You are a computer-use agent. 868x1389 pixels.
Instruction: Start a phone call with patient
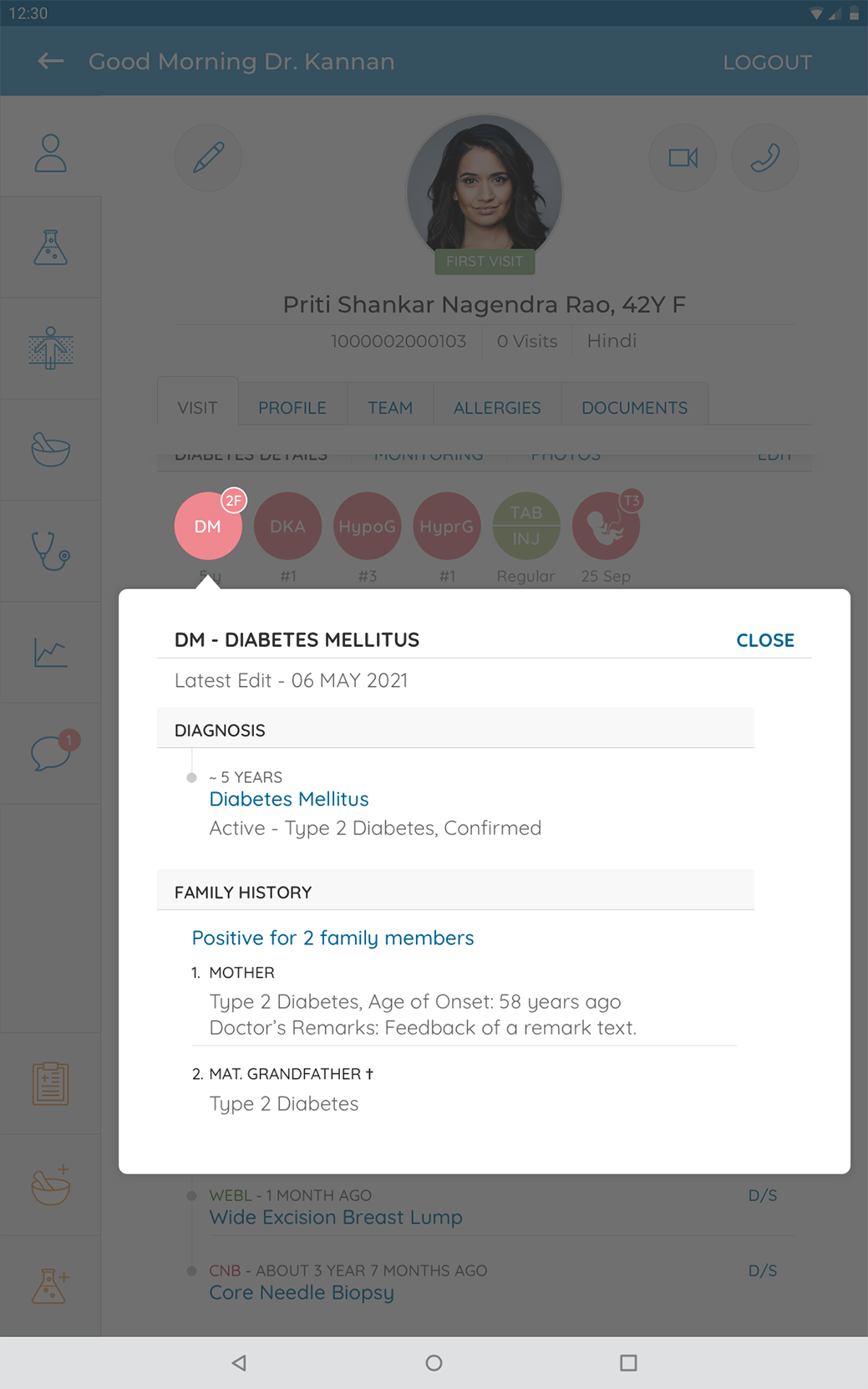click(x=764, y=158)
